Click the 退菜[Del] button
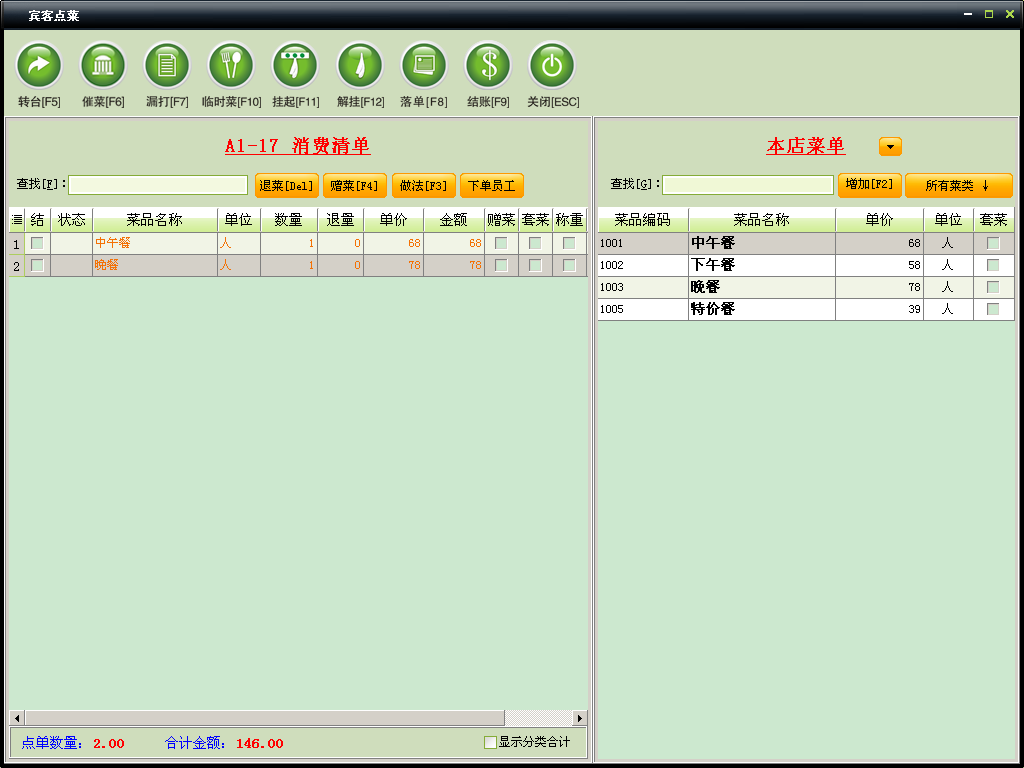The image size is (1024, 768). 287,185
